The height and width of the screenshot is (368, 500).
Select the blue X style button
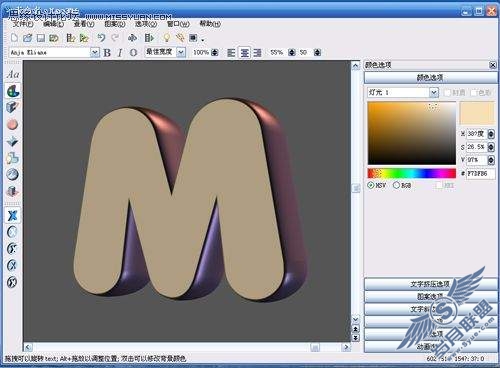tap(12, 215)
